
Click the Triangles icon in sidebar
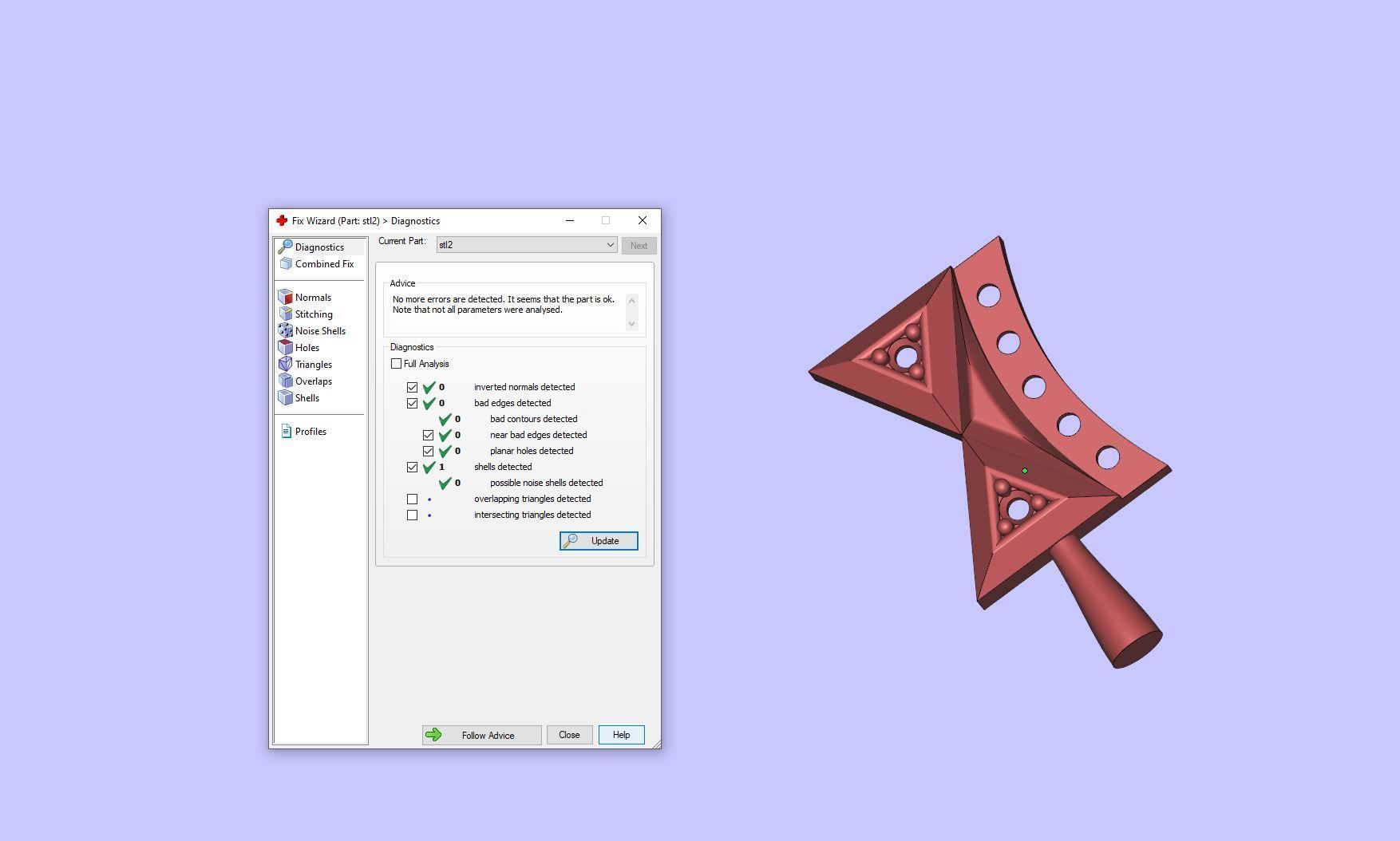(286, 365)
